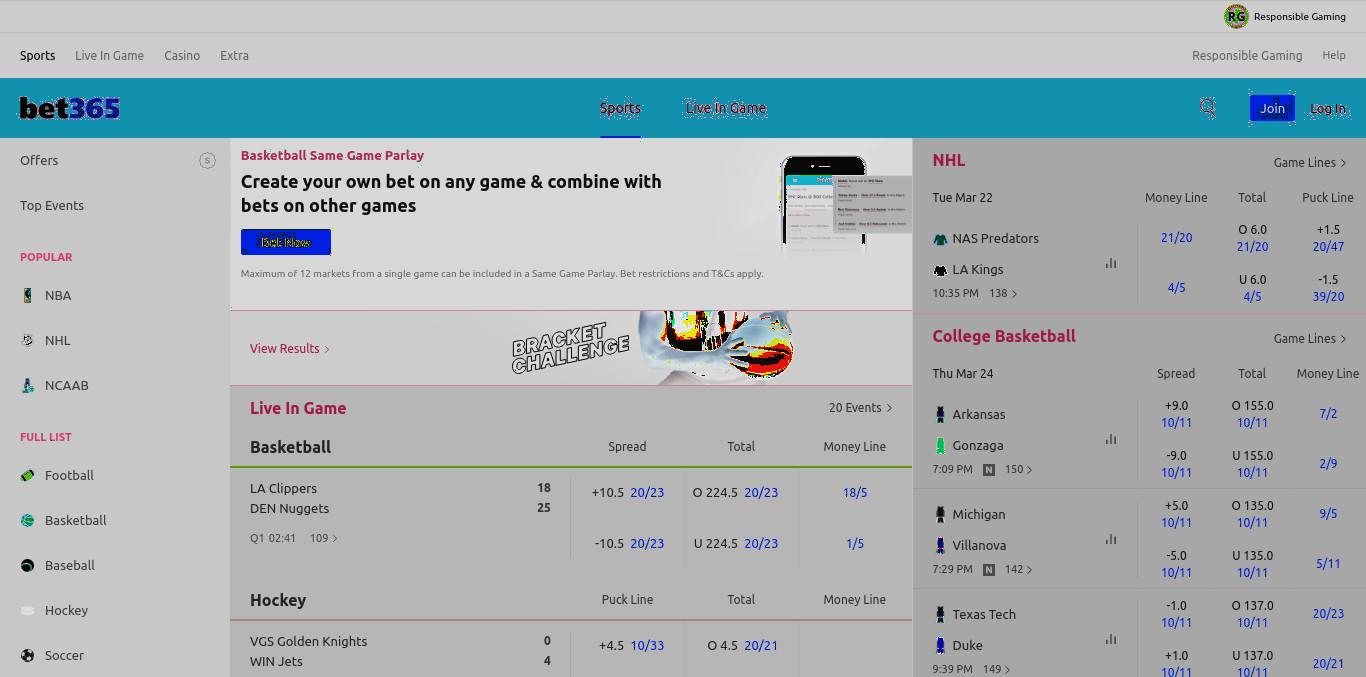Image resolution: width=1366 pixels, height=677 pixels.
Task: Select Predators money line 21/20
Action: (x=1176, y=238)
